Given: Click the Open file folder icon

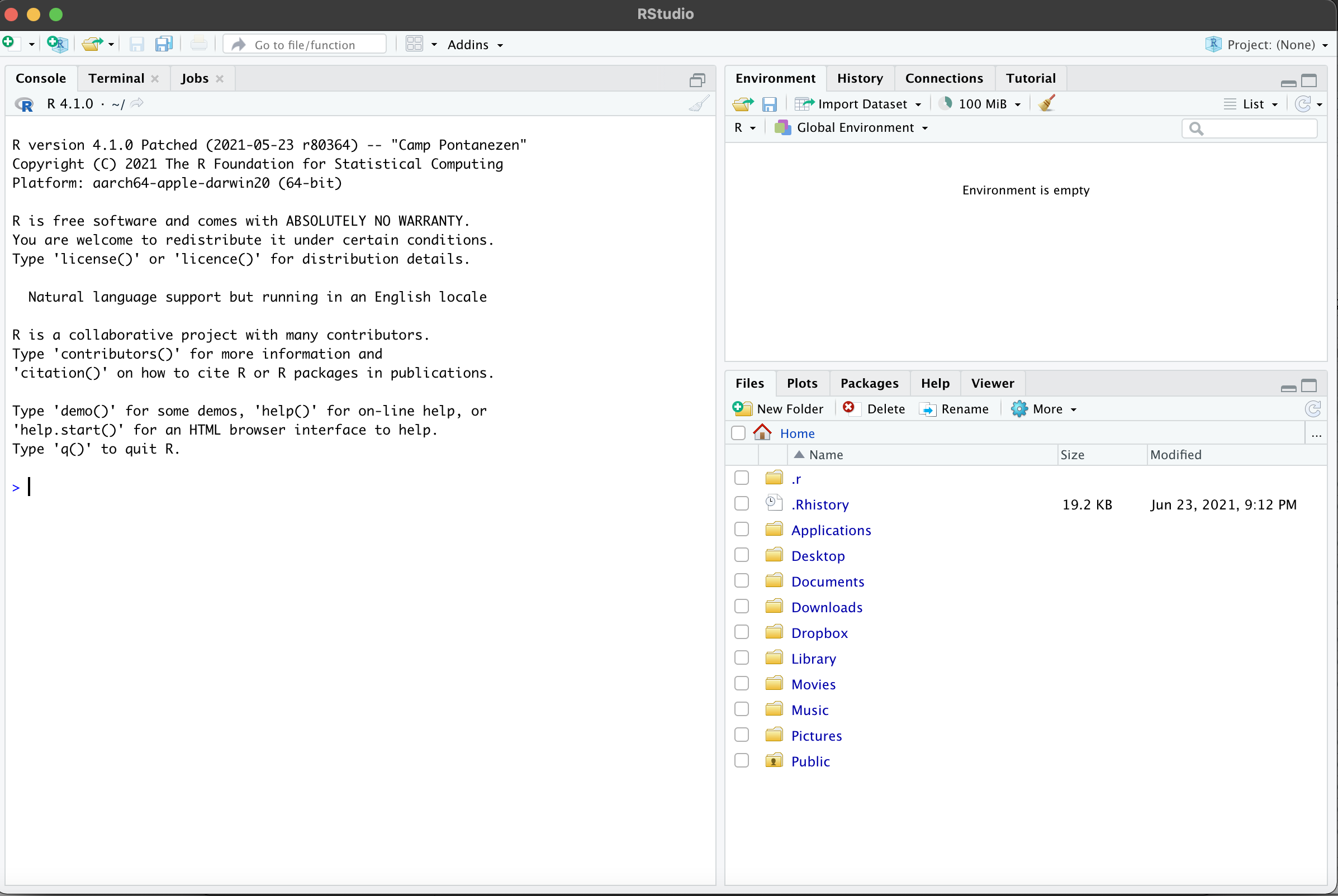Looking at the screenshot, I should [x=92, y=44].
